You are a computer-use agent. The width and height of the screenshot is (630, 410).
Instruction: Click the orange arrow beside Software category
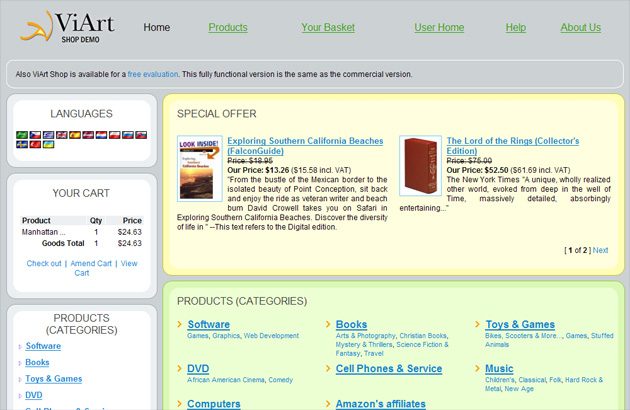180,324
